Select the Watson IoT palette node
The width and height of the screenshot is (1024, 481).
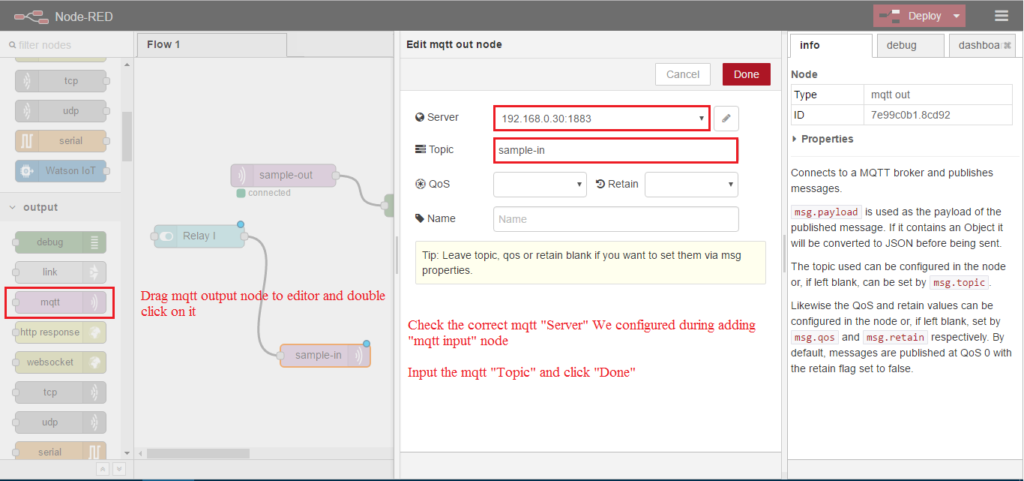(x=60, y=171)
